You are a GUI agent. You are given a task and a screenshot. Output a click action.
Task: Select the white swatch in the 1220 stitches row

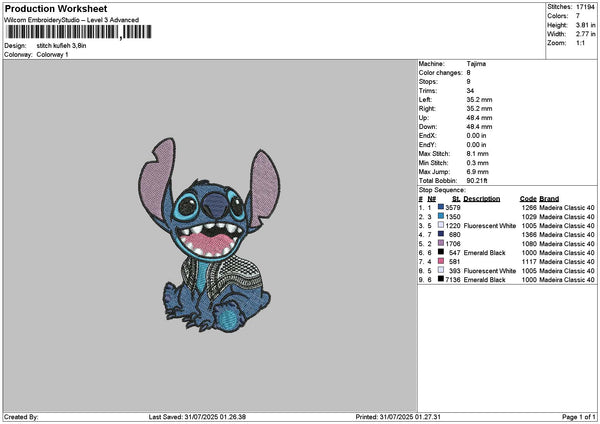tap(441, 225)
